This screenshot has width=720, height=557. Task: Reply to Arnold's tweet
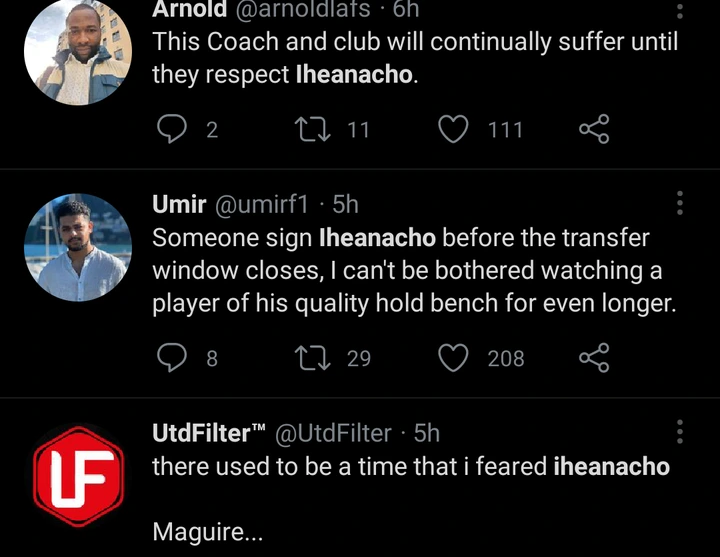[x=174, y=129]
